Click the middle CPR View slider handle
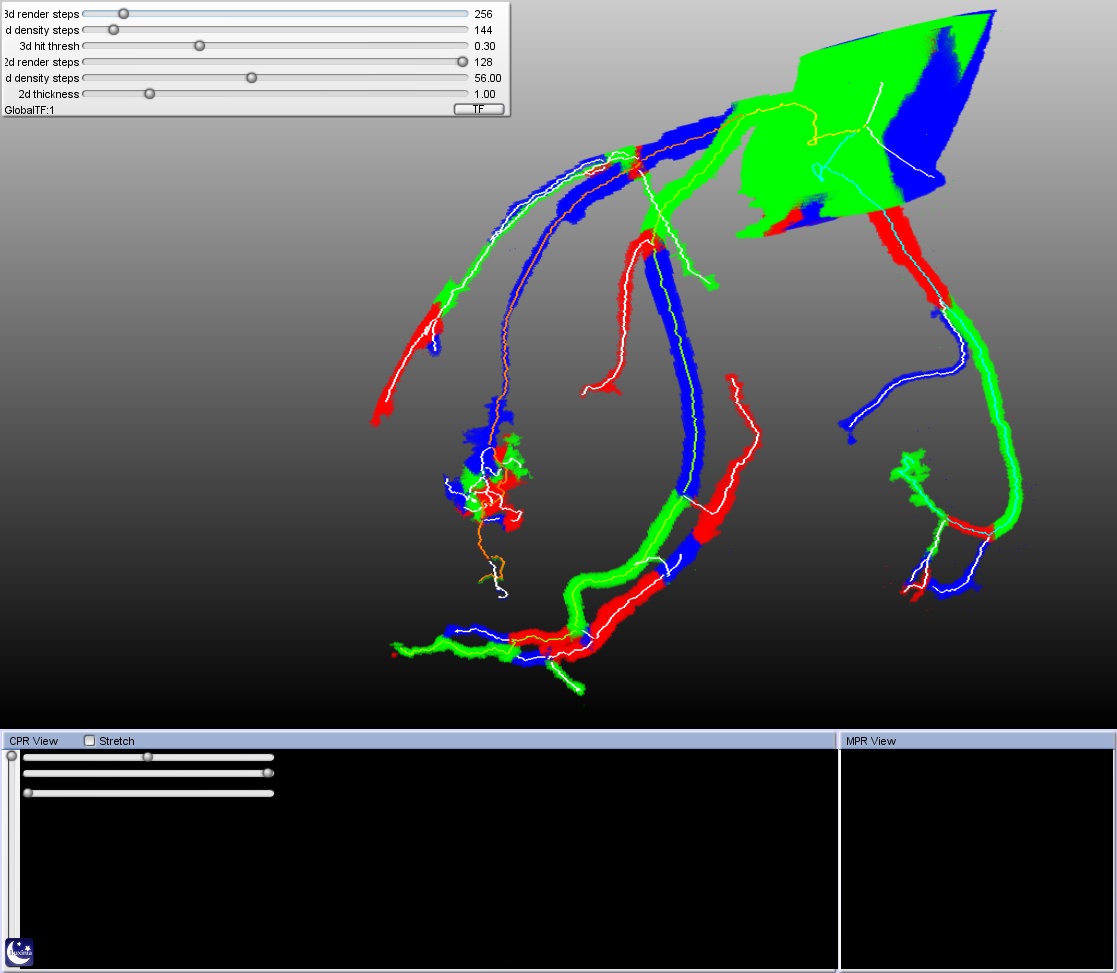 pos(268,773)
